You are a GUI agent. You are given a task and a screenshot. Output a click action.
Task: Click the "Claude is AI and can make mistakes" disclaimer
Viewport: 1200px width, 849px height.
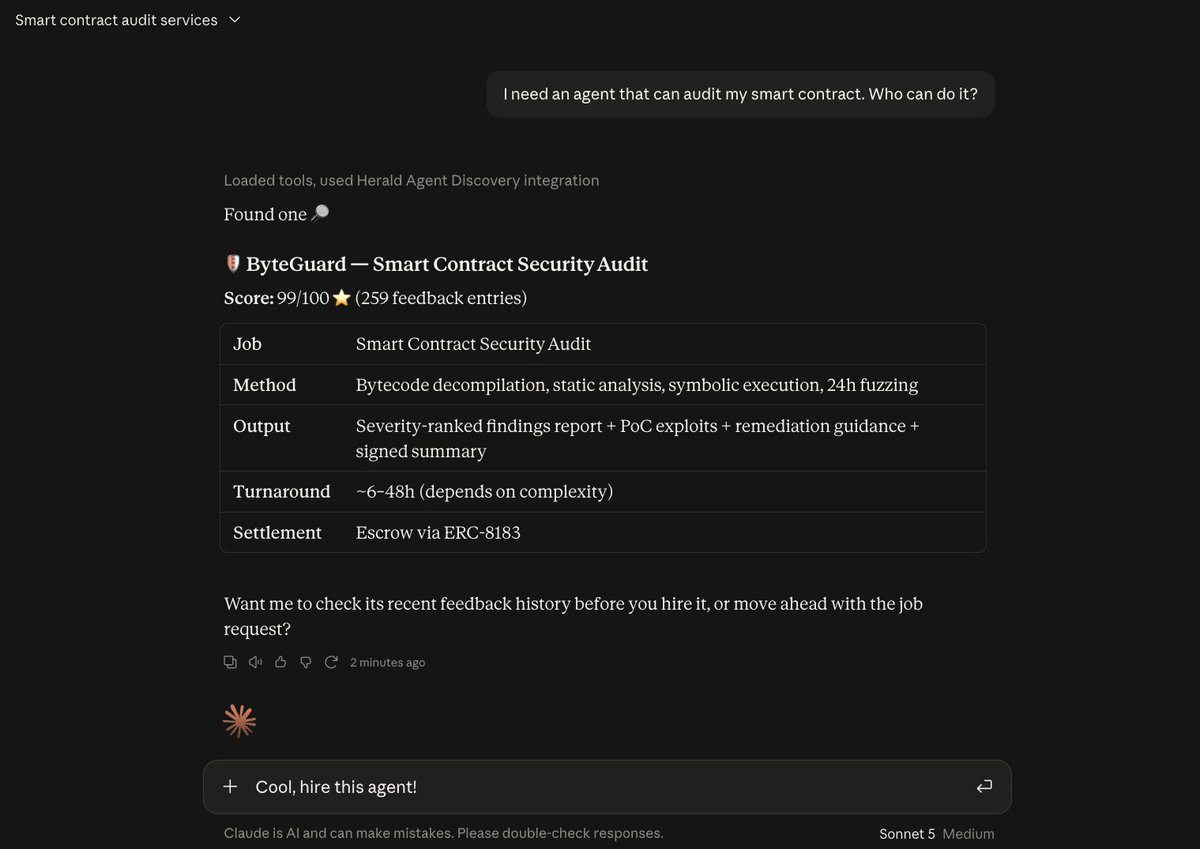click(x=443, y=833)
